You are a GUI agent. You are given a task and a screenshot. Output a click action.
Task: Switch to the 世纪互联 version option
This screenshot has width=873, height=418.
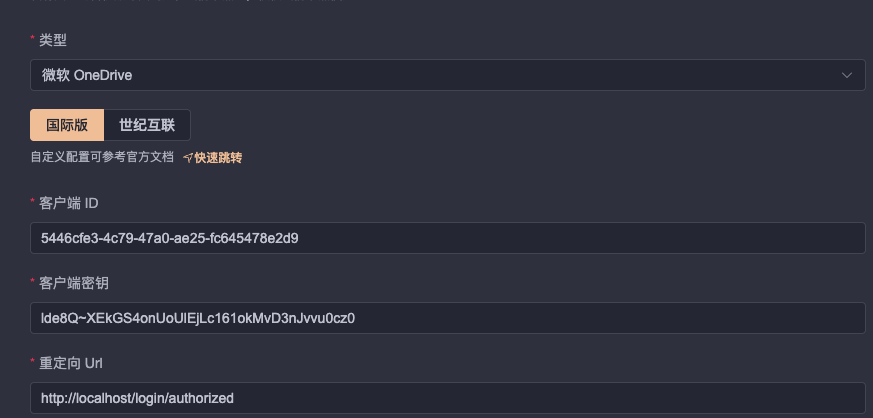147,125
